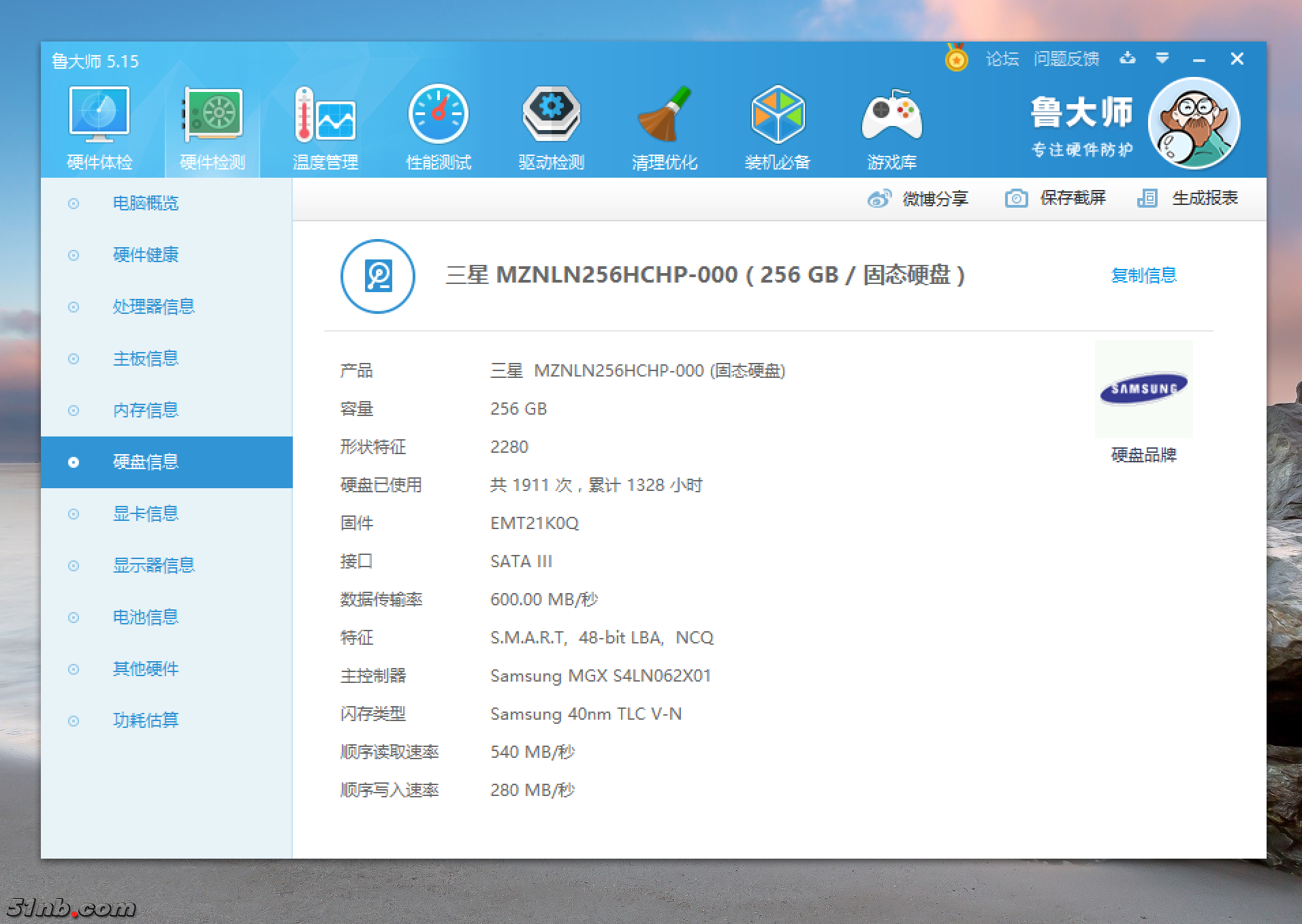The image size is (1302, 924).
Task: Open the 性能测试 gauge icon
Action: 438,114
